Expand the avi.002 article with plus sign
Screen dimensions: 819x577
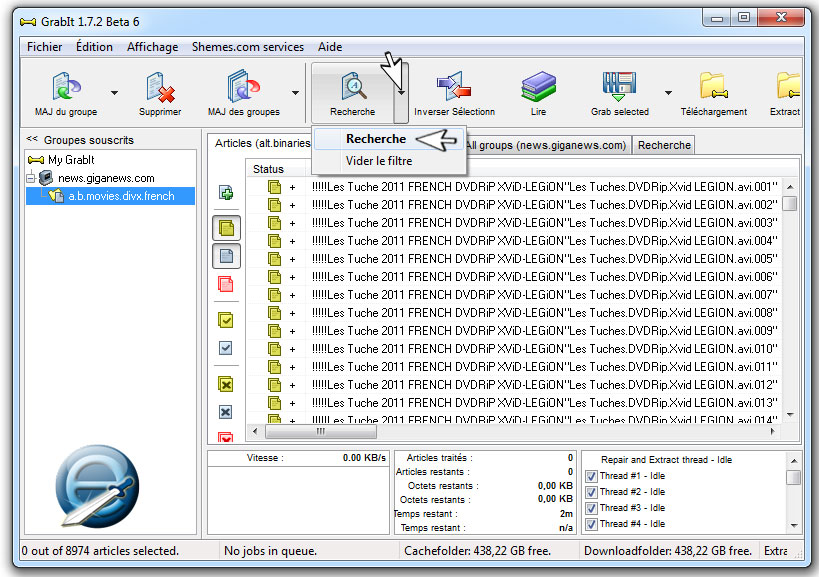292,205
